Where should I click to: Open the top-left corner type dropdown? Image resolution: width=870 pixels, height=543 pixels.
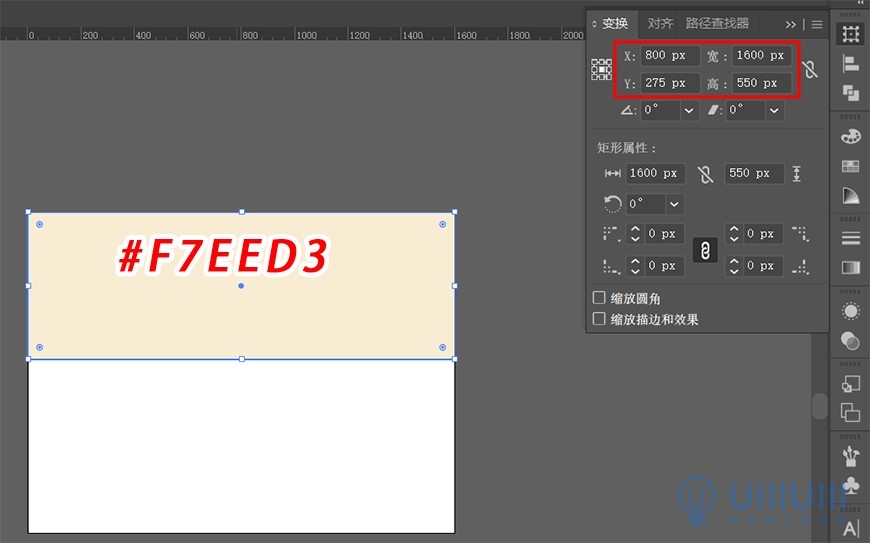(x=611, y=234)
